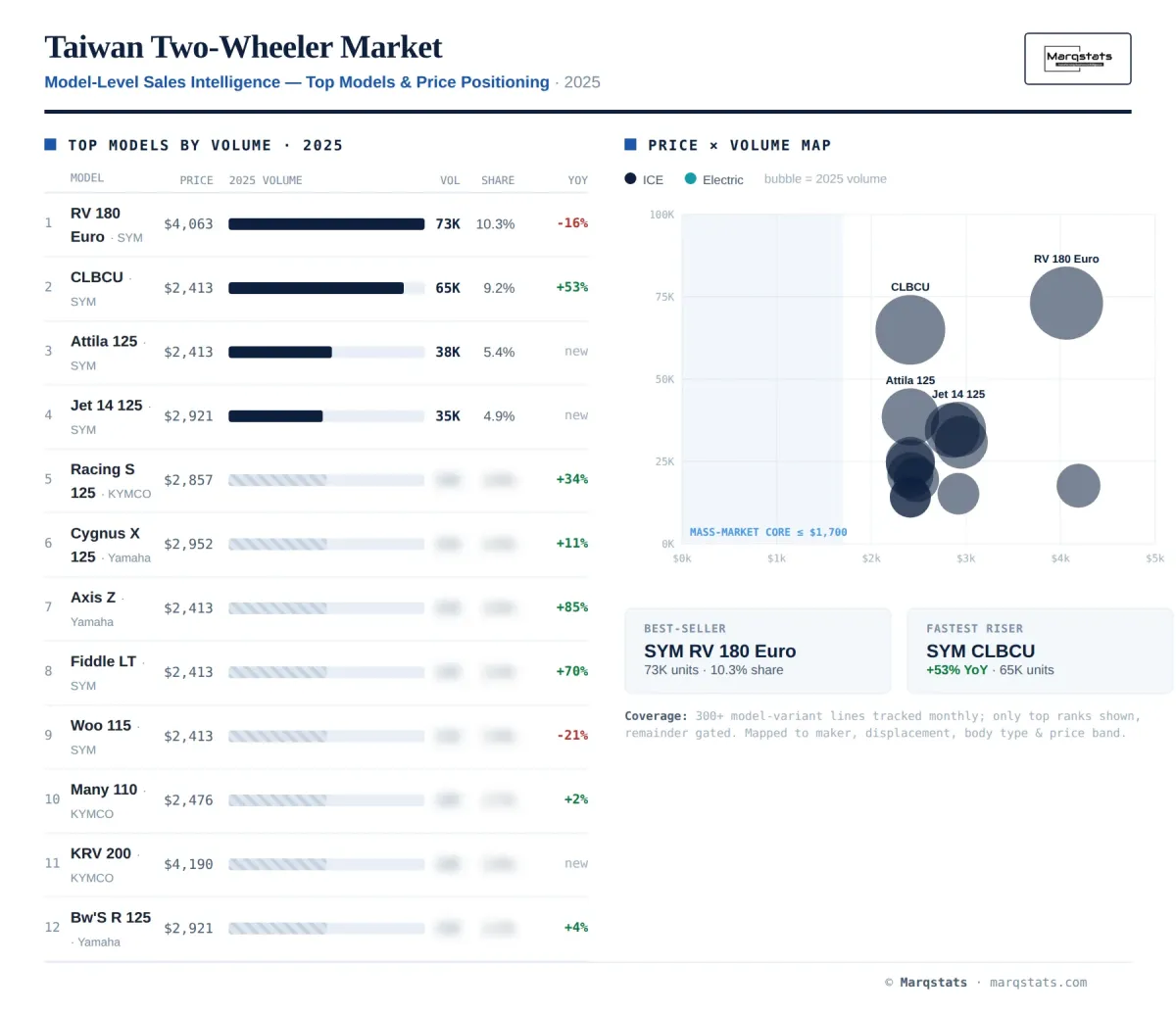Select the Racing S 125 model name
Image resolution: width=1176 pixels, height=1014 pixels.
pos(102,480)
